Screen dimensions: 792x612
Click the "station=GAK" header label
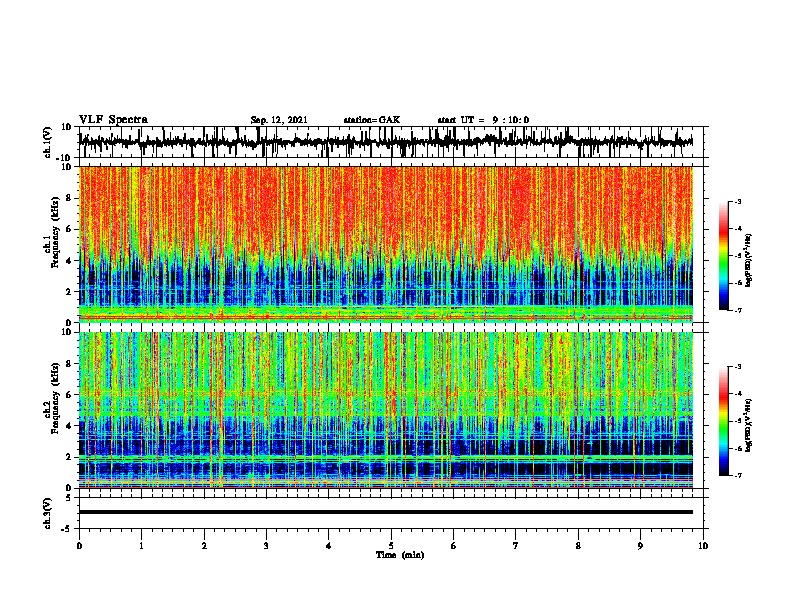pyautogui.click(x=372, y=120)
